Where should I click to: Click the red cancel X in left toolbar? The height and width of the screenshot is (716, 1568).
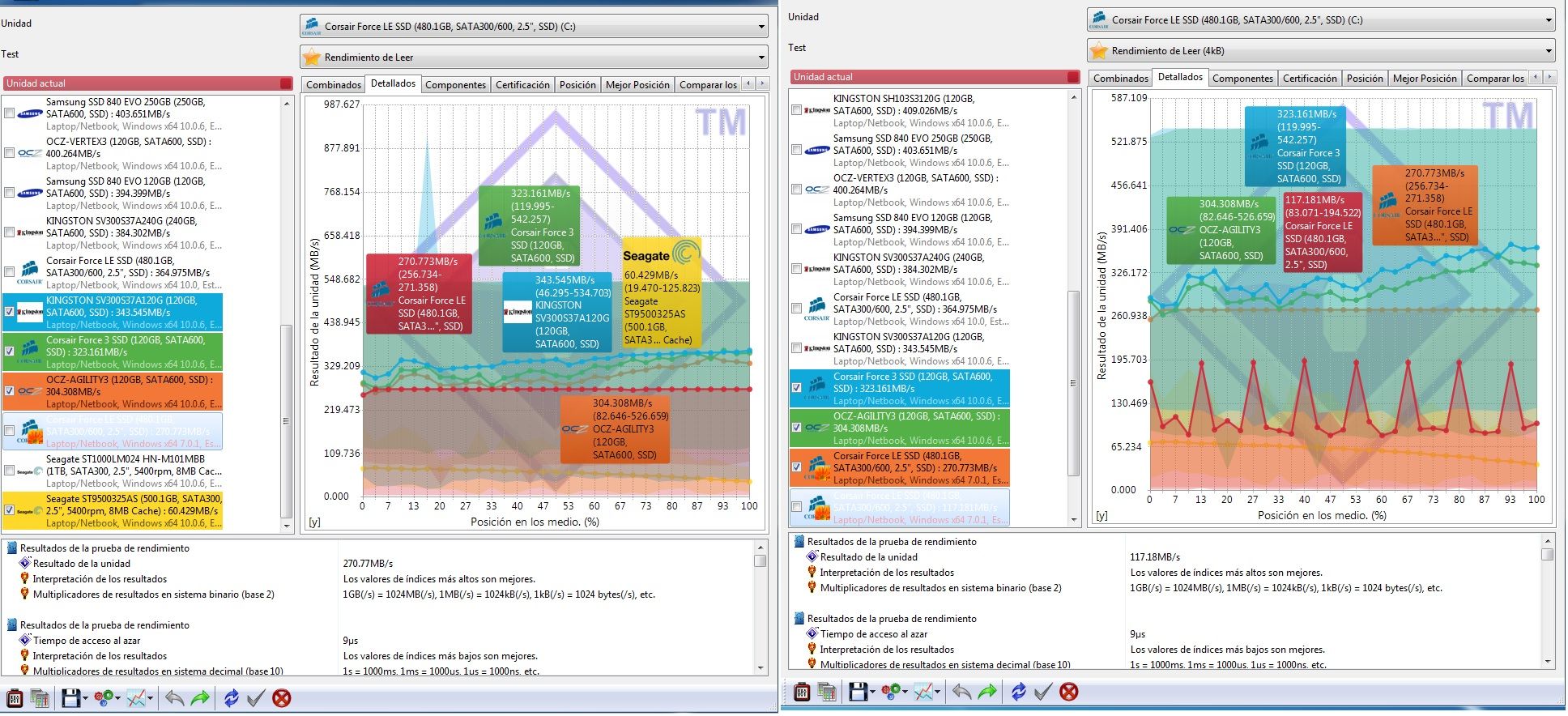(281, 697)
